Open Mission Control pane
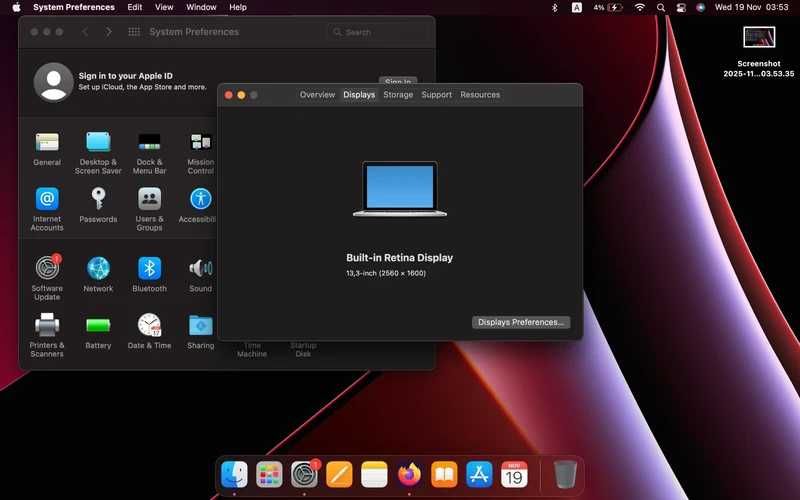This screenshot has height=500, width=800. (201, 153)
